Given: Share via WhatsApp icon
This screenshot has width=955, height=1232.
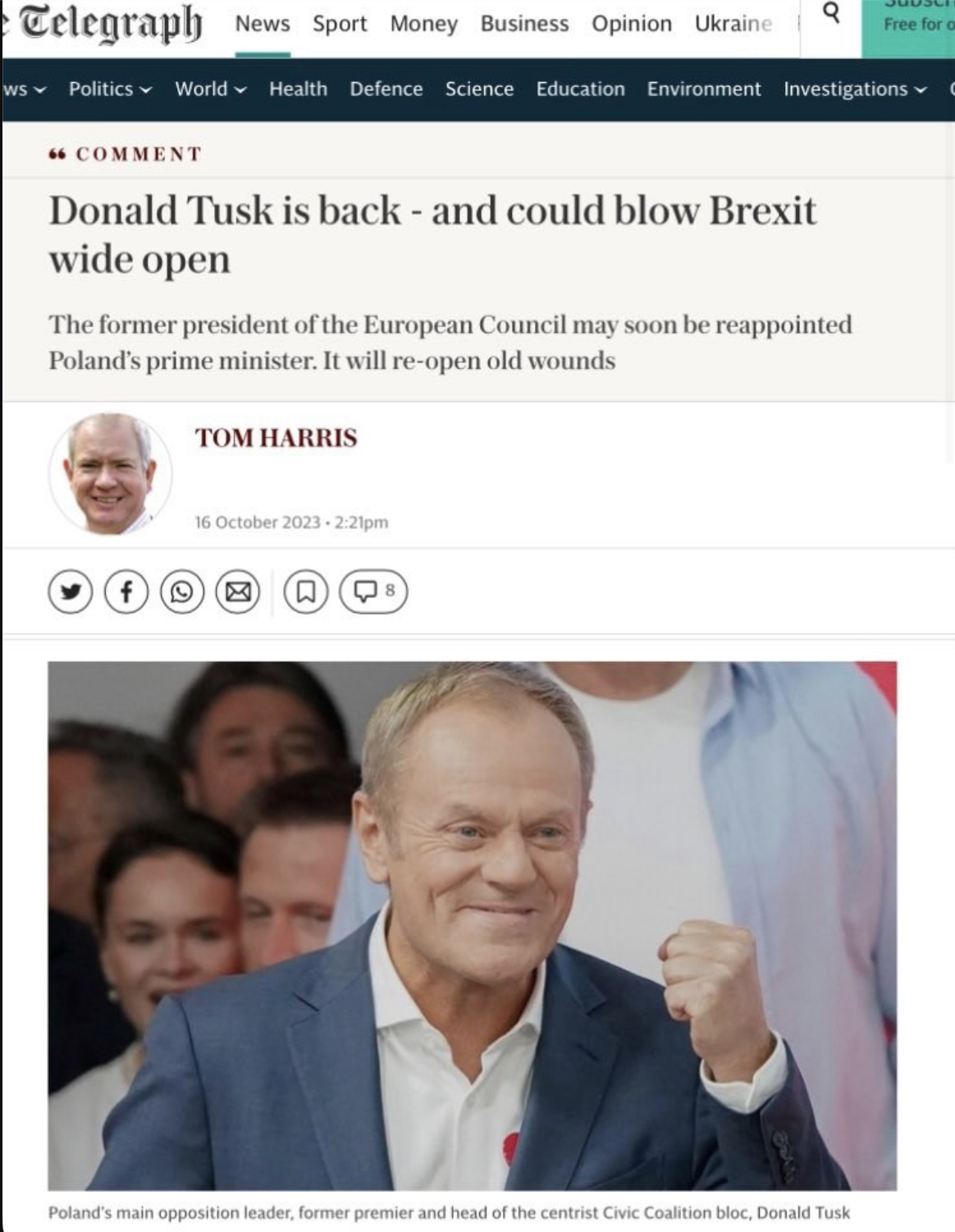Looking at the screenshot, I should pyautogui.click(x=181, y=591).
